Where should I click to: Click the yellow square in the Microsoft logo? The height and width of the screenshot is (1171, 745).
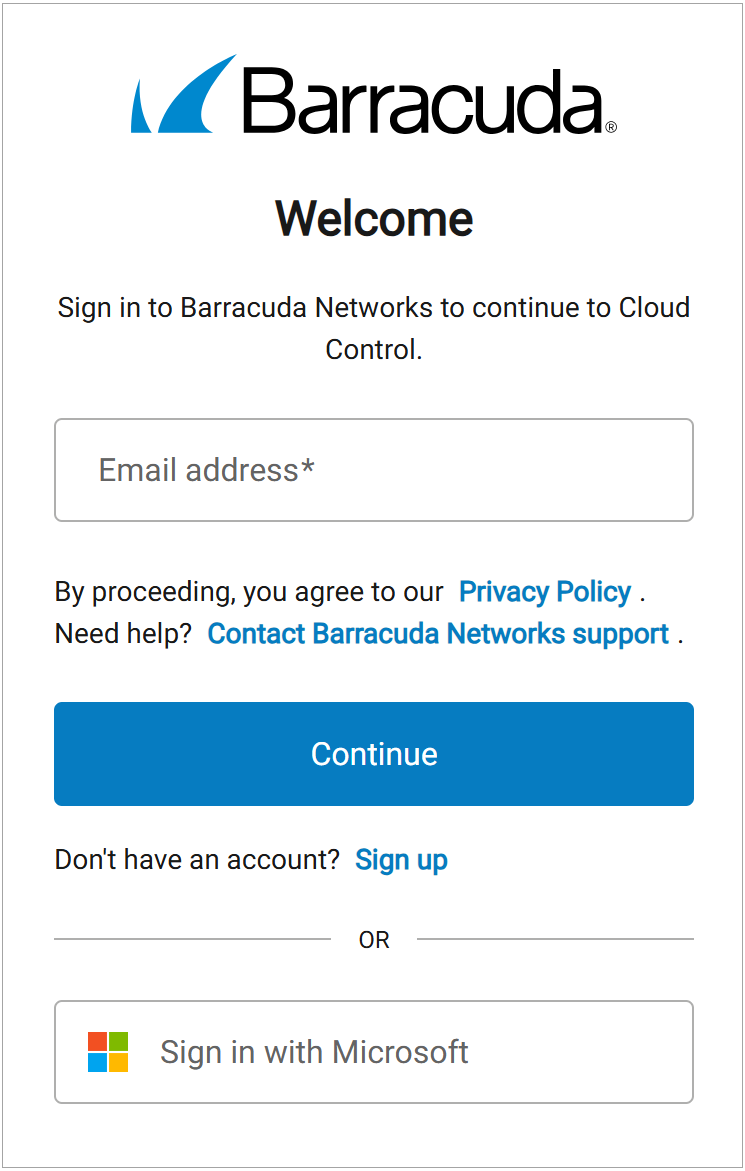[118, 1062]
